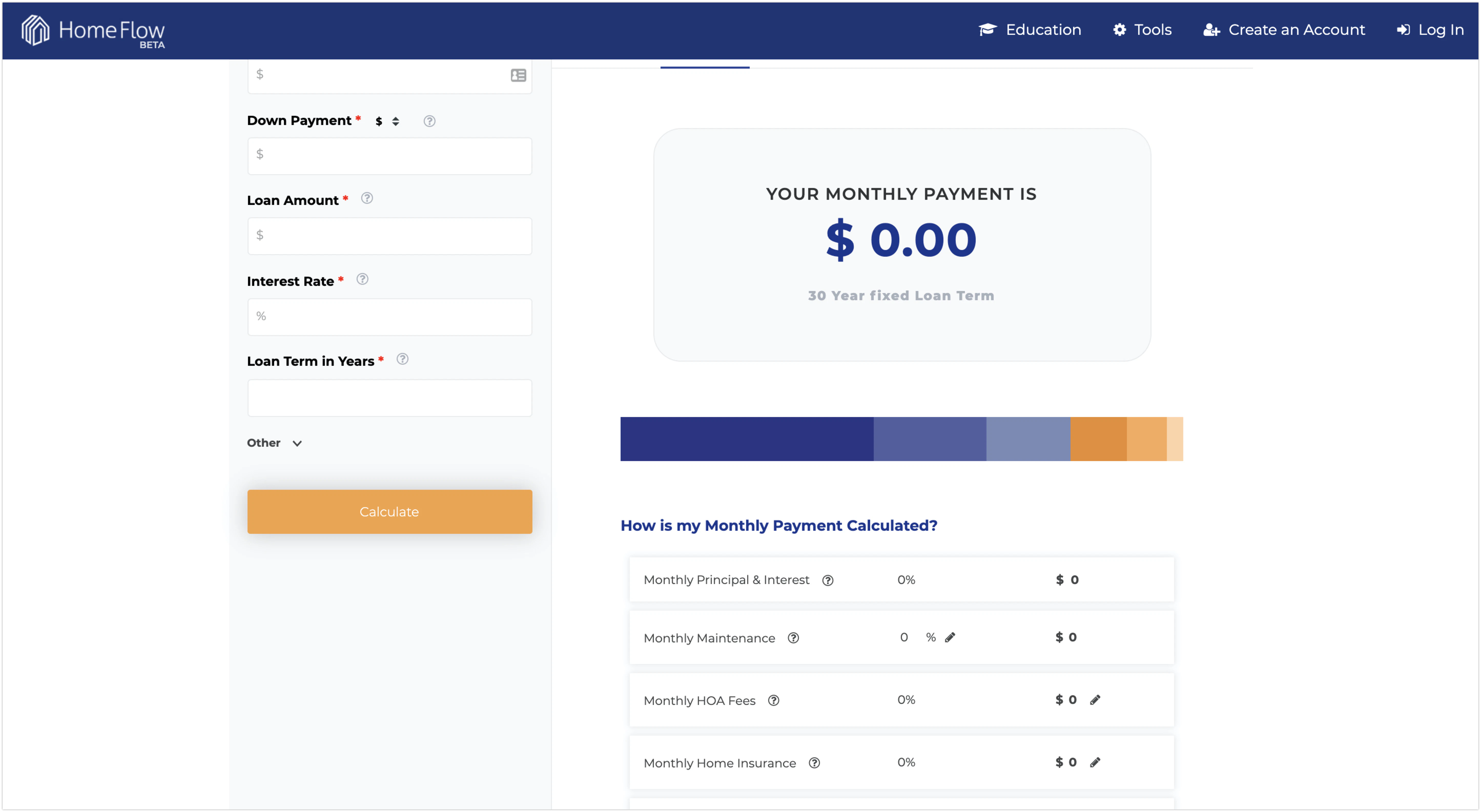This screenshot has width=1481, height=812.
Task: Open the Education menu
Action: point(1030,30)
